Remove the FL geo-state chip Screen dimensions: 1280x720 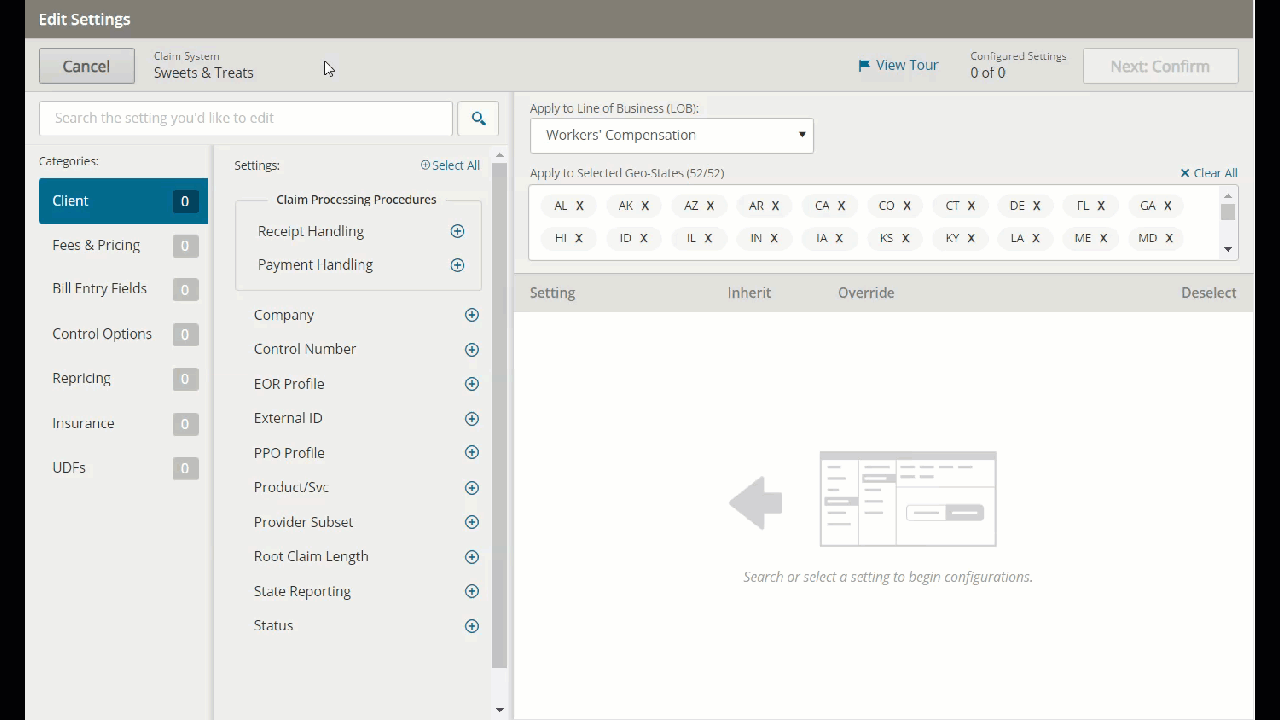pos(1101,206)
